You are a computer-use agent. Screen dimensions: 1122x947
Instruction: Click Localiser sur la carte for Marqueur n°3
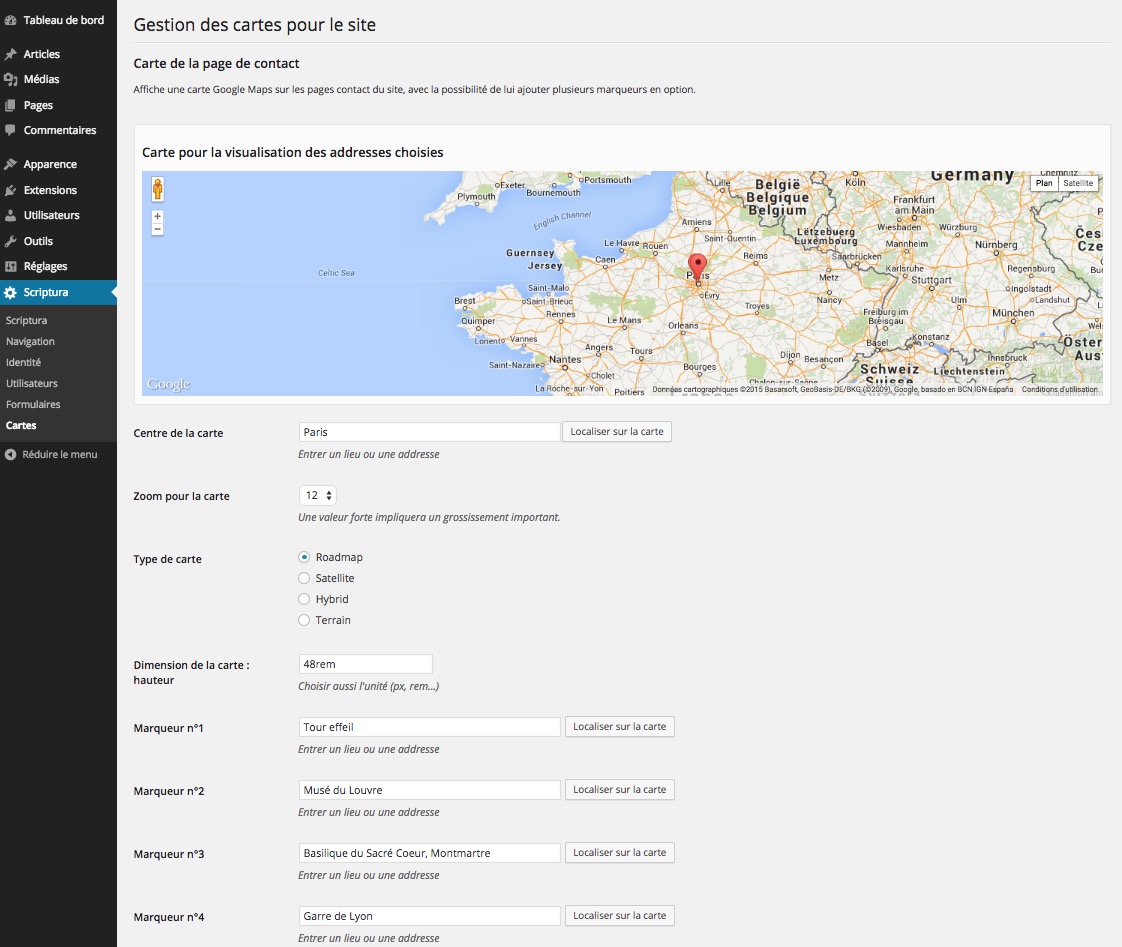(x=620, y=853)
